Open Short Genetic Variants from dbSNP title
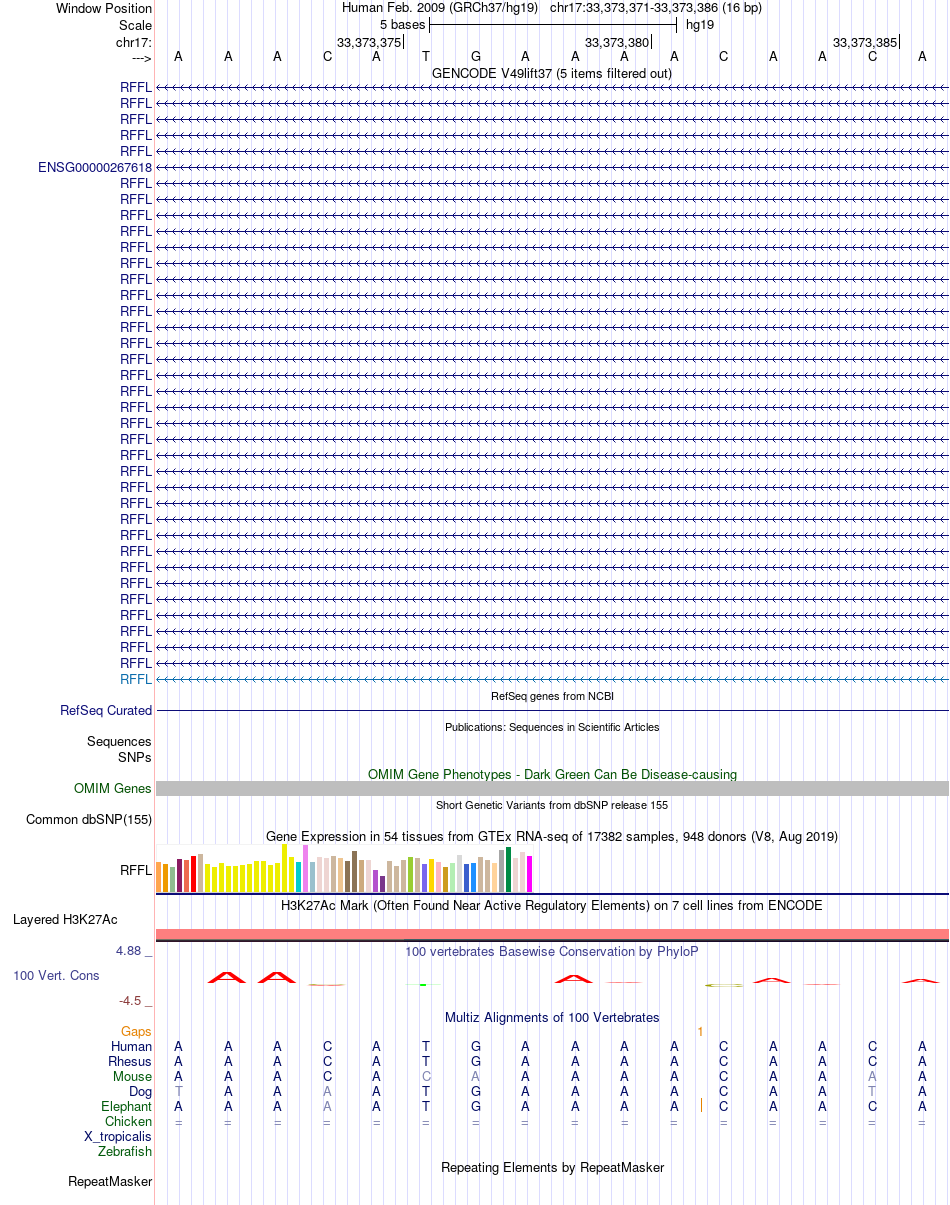 pyautogui.click(x=552, y=805)
